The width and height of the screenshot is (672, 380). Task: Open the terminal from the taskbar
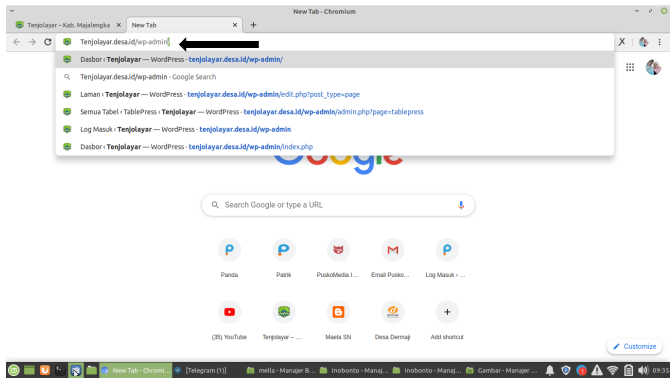tap(60, 370)
